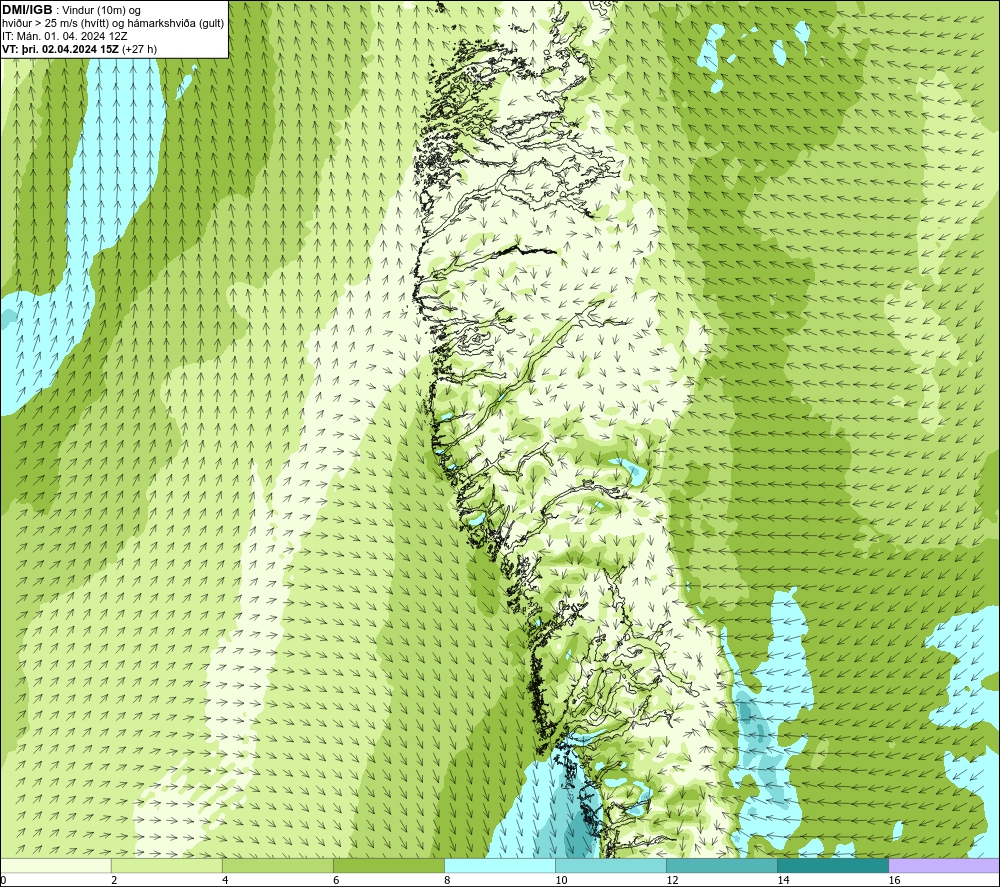This screenshot has width=1000, height=887.
Task: Click the '2' legend scale label
Action: tap(114, 881)
